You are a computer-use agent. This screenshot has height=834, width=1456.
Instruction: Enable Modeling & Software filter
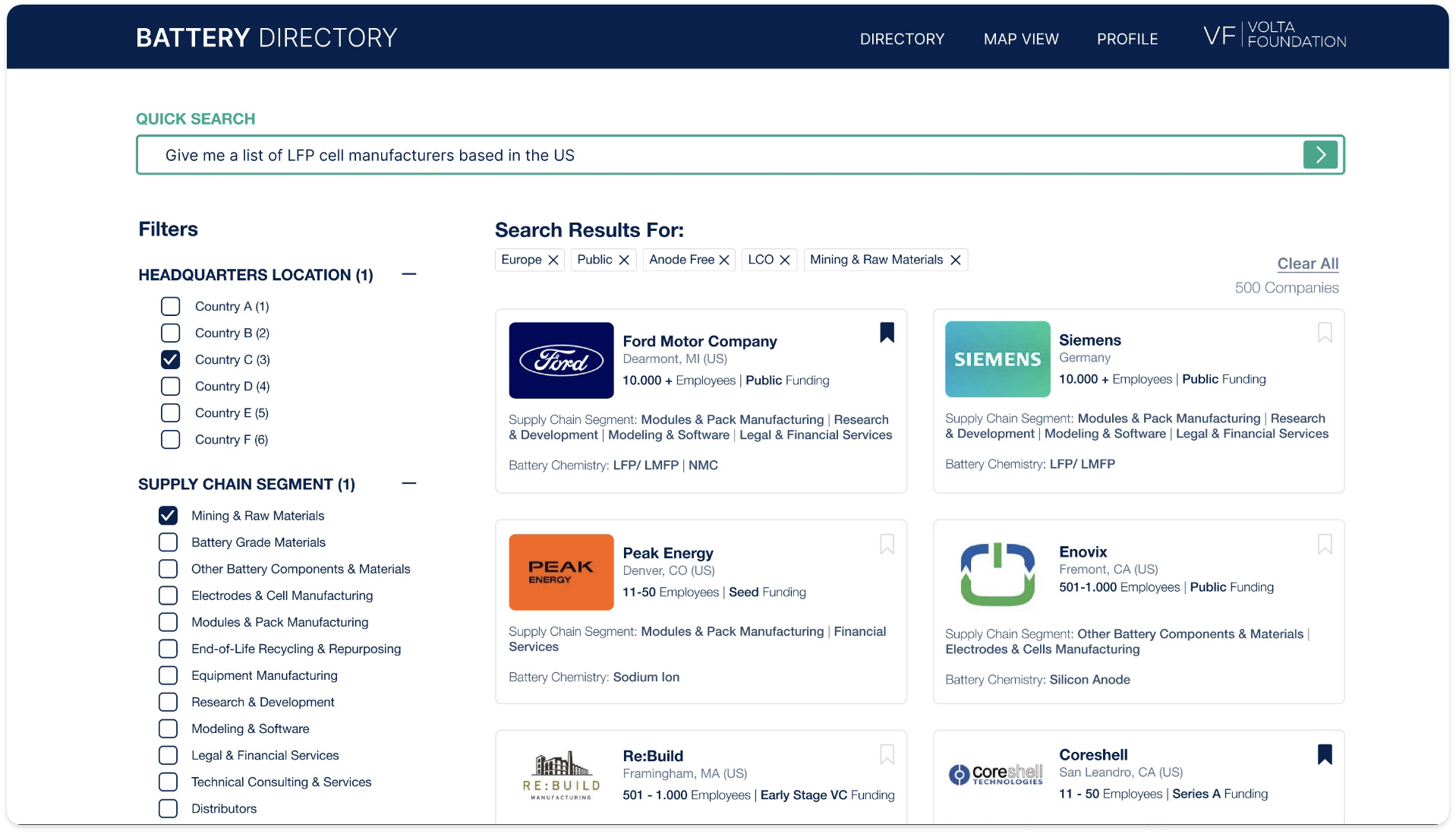168,728
